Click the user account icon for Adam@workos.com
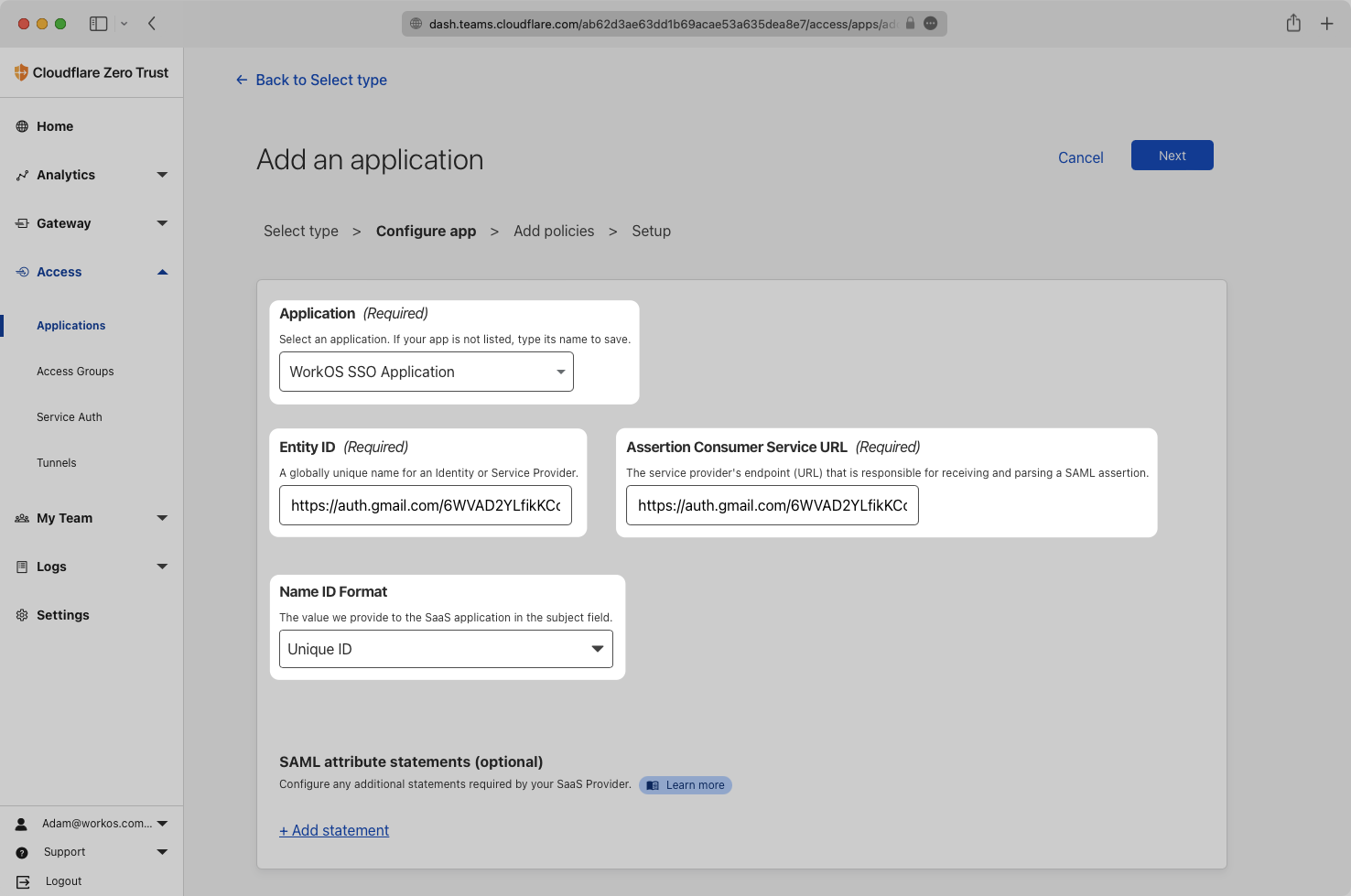 21,823
